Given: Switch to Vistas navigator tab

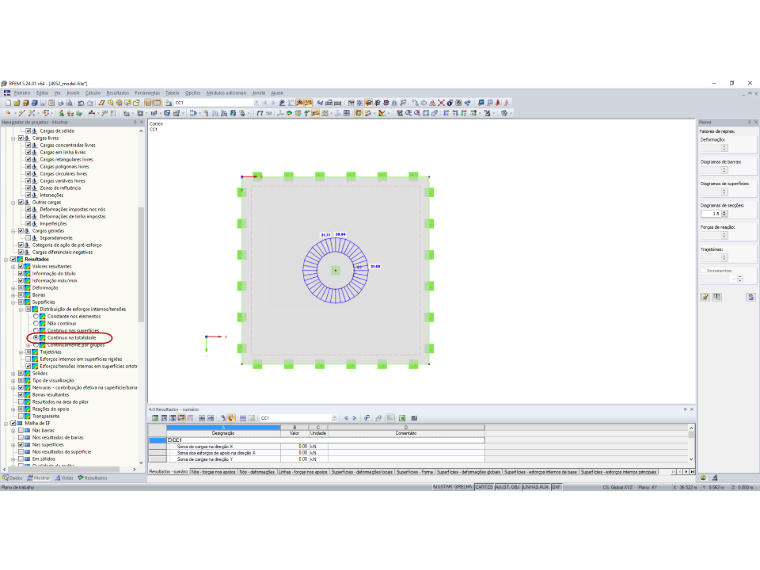Looking at the screenshot, I should [x=64, y=478].
